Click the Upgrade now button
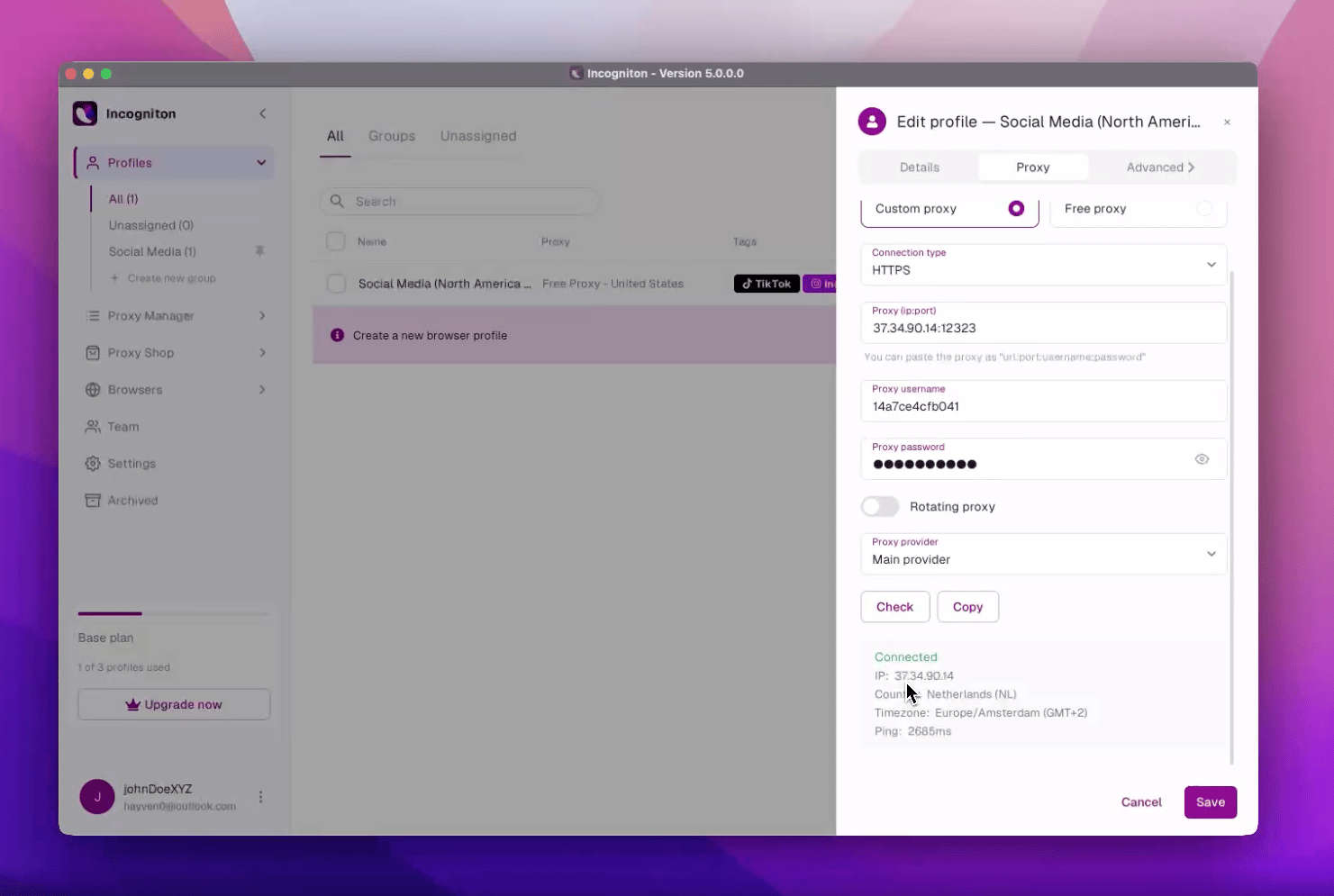This screenshot has width=1334, height=896. [174, 704]
